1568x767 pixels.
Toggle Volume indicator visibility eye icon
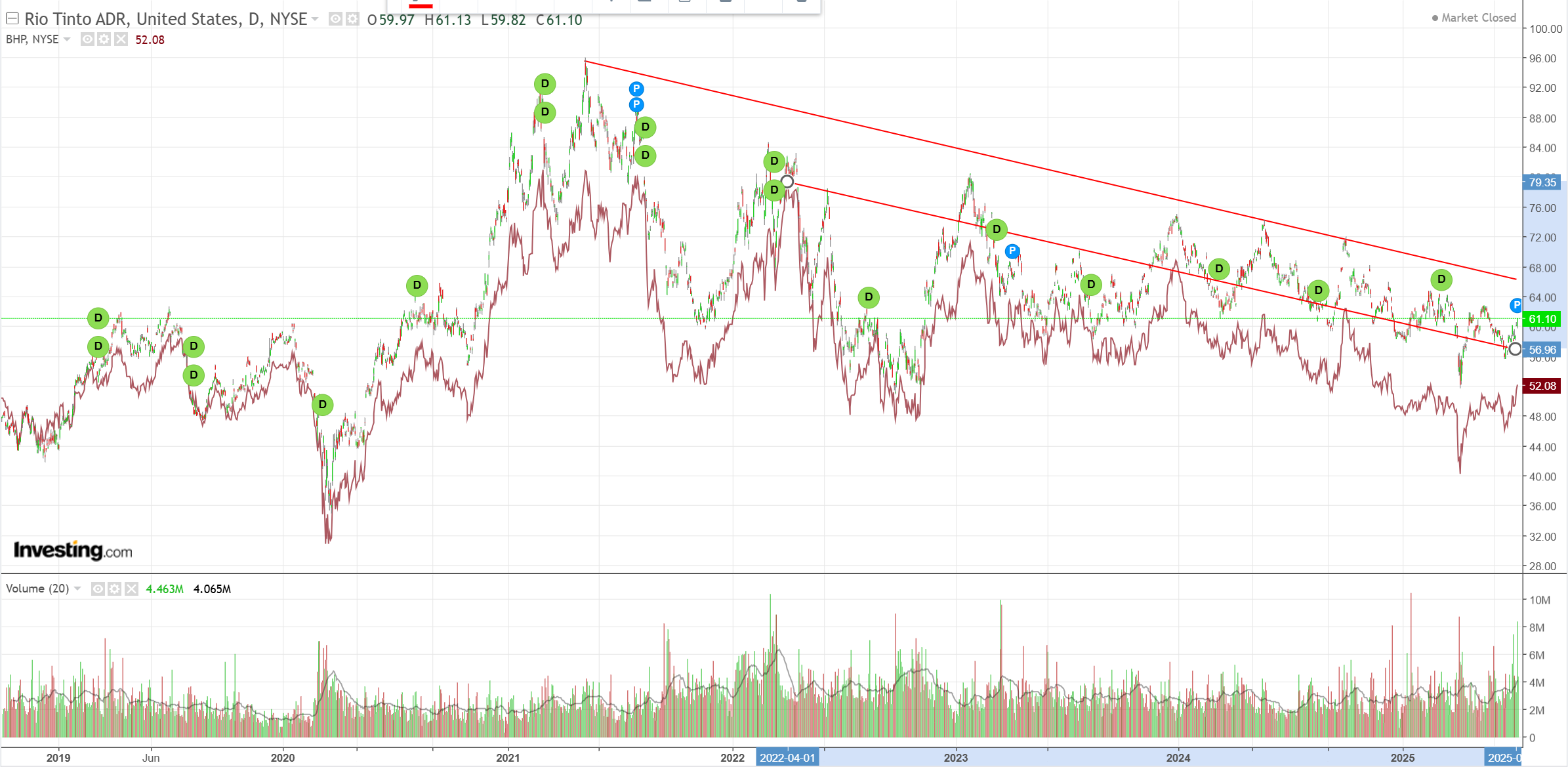98,589
